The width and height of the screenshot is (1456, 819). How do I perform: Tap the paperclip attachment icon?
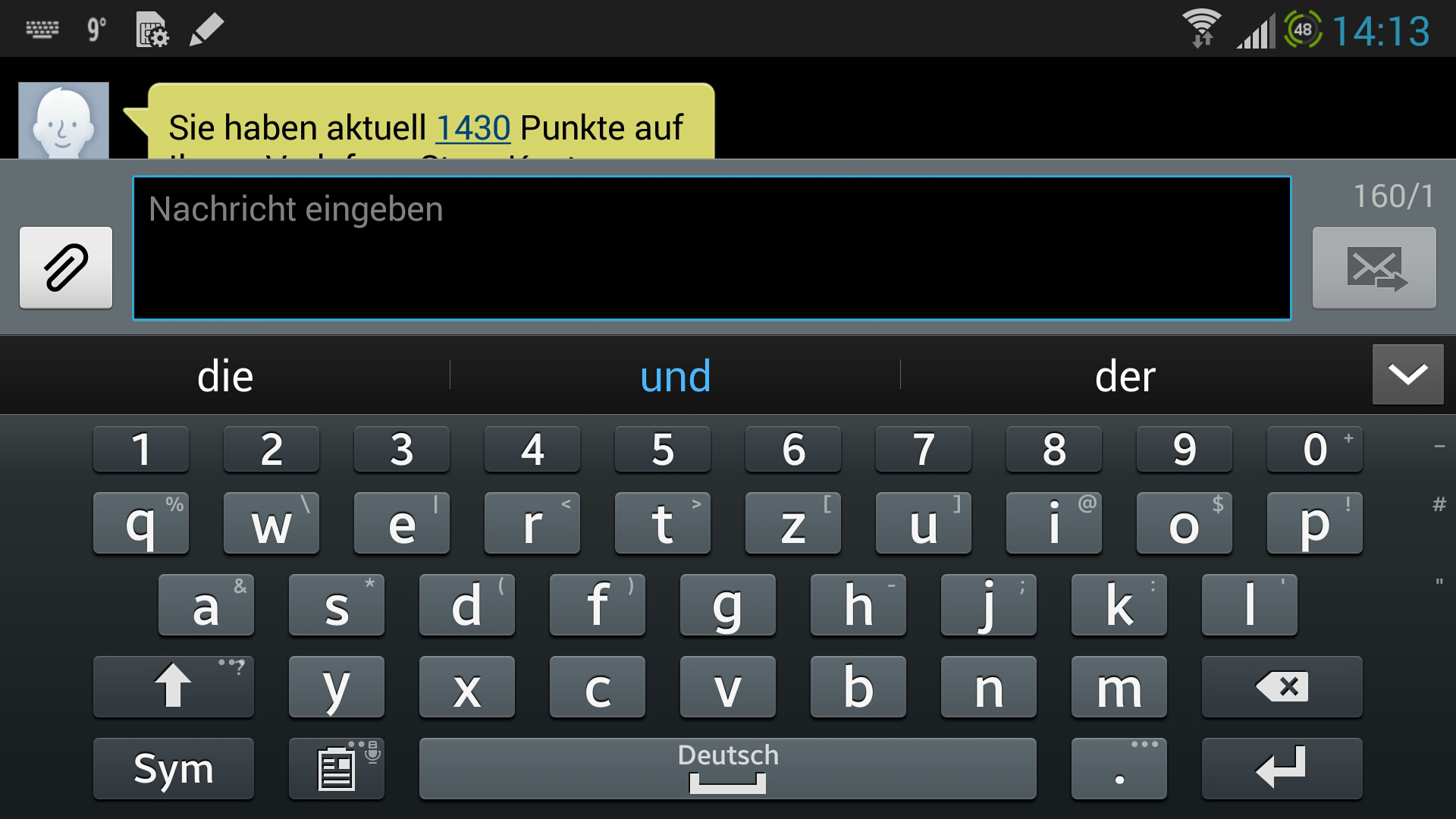pyautogui.click(x=66, y=268)
